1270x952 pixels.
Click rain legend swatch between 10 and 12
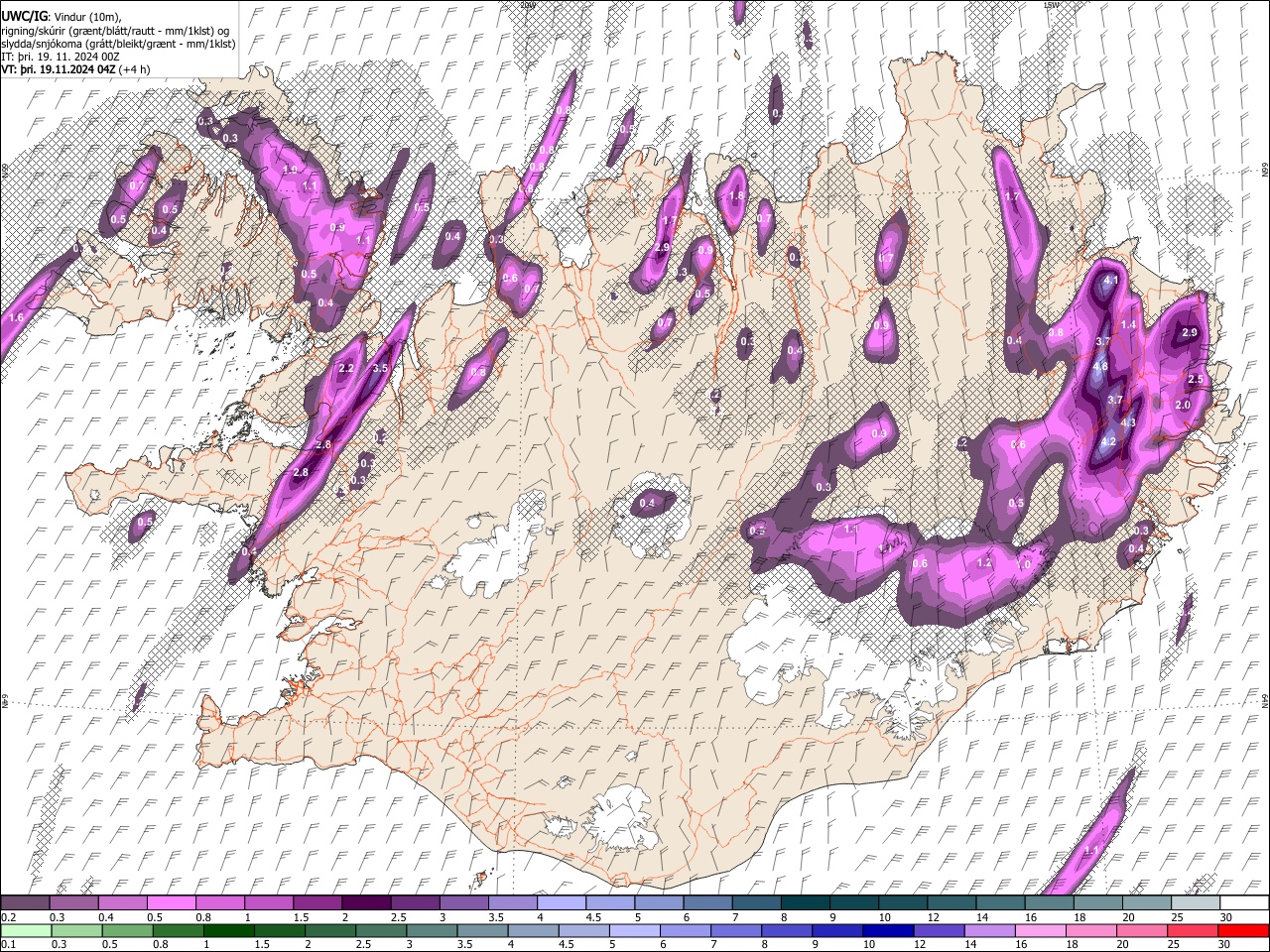pos(887,930)
